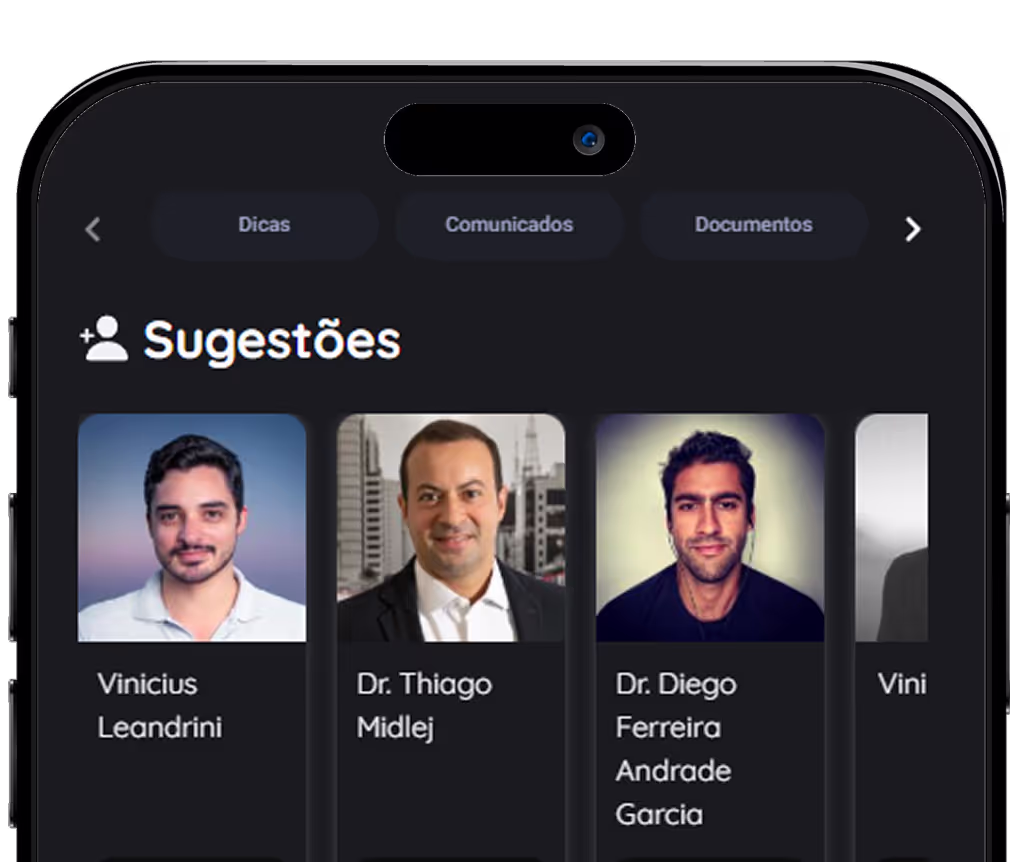1010x862 pixels.
Task: Click the add-person icon beside Sugestões
Action: coord(104,339)
